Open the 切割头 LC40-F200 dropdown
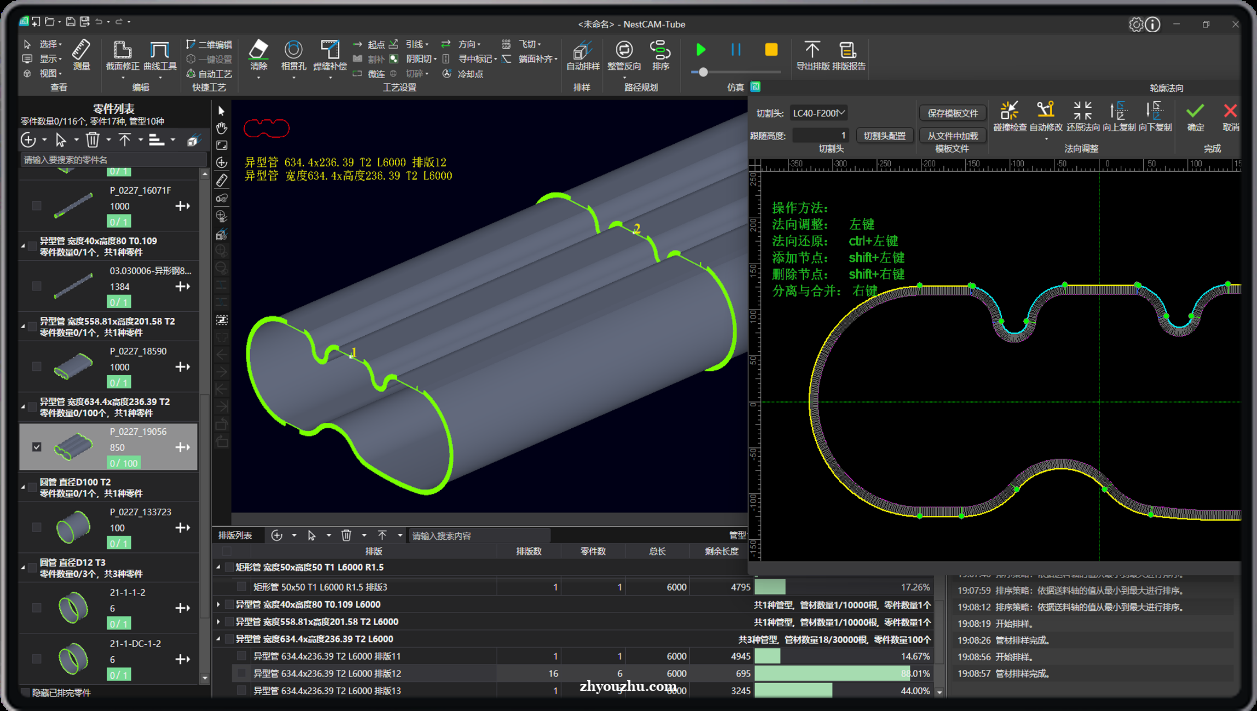Screen dimensions: 1257x711 point(818,113)
